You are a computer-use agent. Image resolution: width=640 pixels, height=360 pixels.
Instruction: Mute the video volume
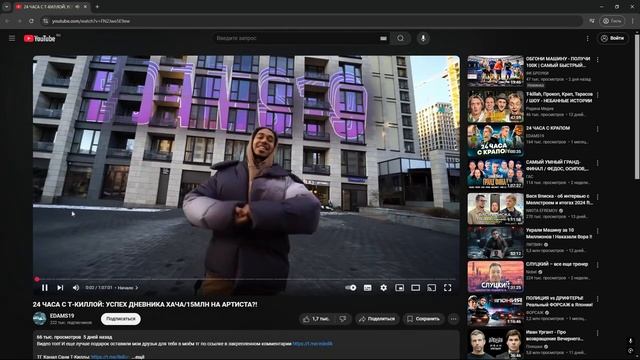[76, 288]
